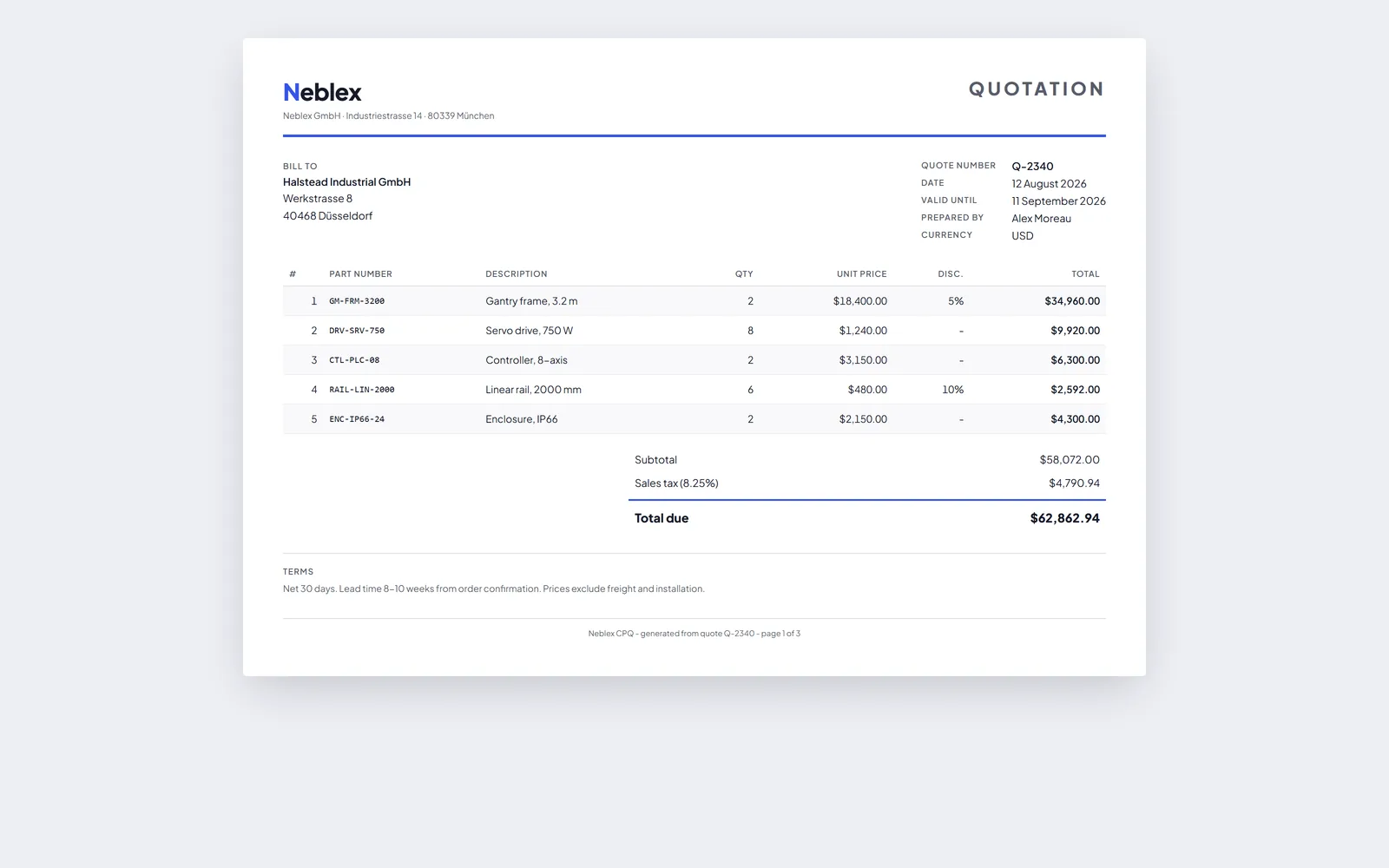Select the Werkstrasse 8 address line
Screen dimensions: 1389x868
pos(318,199)
